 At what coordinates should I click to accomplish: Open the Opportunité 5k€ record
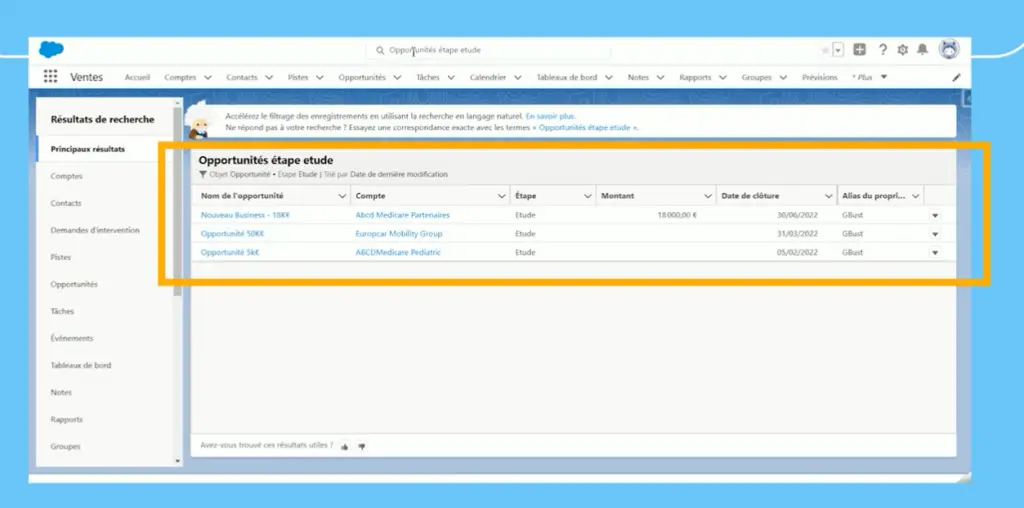[x=230, y=253]
